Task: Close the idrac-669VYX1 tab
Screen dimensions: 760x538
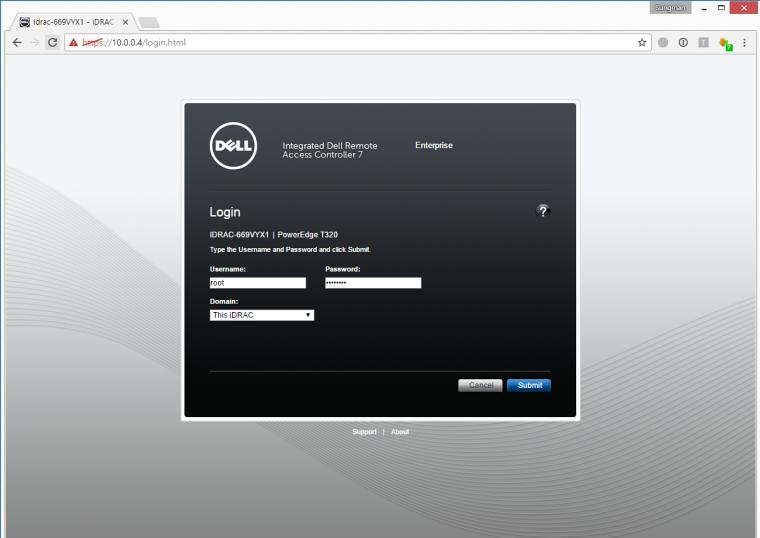Action: click(x=125, y=22)
